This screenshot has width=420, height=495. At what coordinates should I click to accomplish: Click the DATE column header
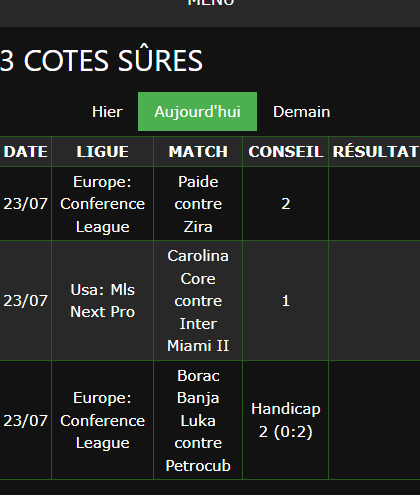click(26, 152)
